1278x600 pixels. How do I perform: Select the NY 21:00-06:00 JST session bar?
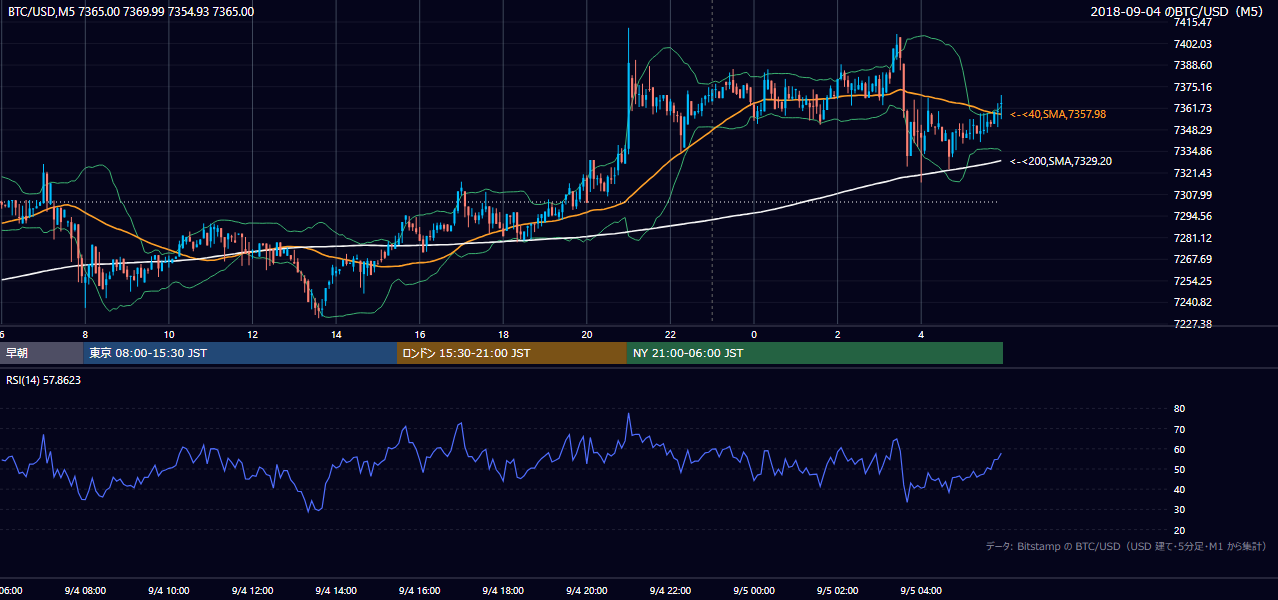click(x=815, y=353)
